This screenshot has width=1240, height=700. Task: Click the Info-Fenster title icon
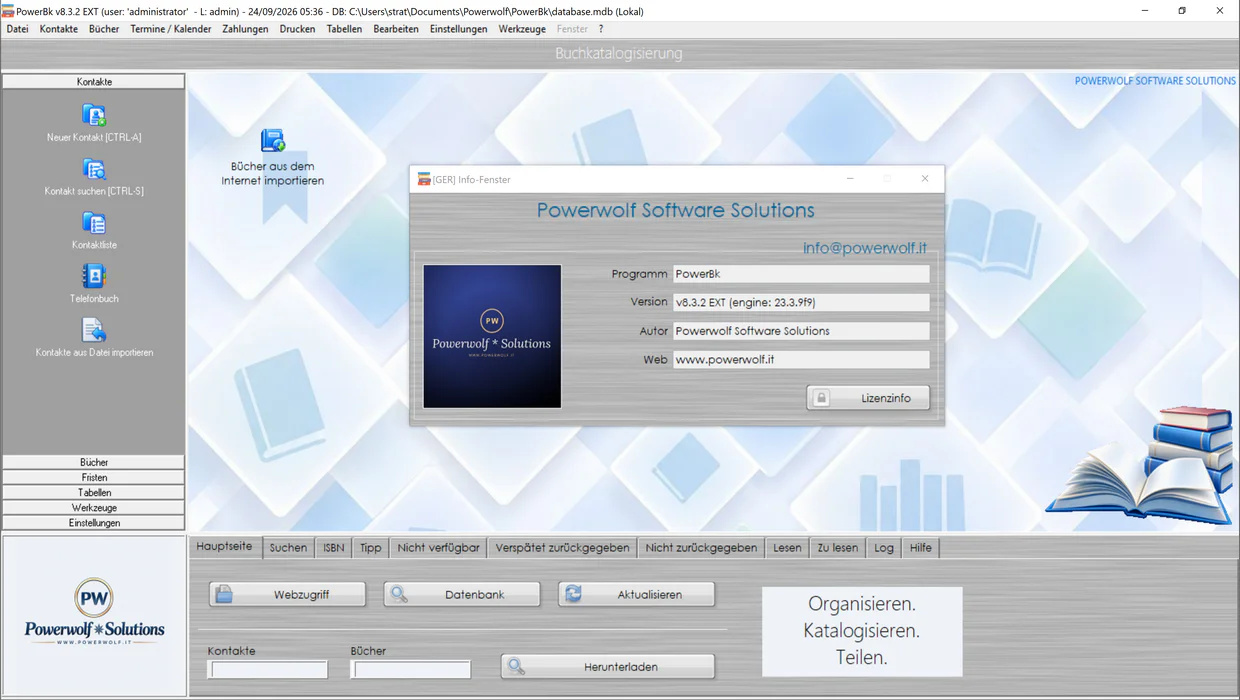pos(424,179)
